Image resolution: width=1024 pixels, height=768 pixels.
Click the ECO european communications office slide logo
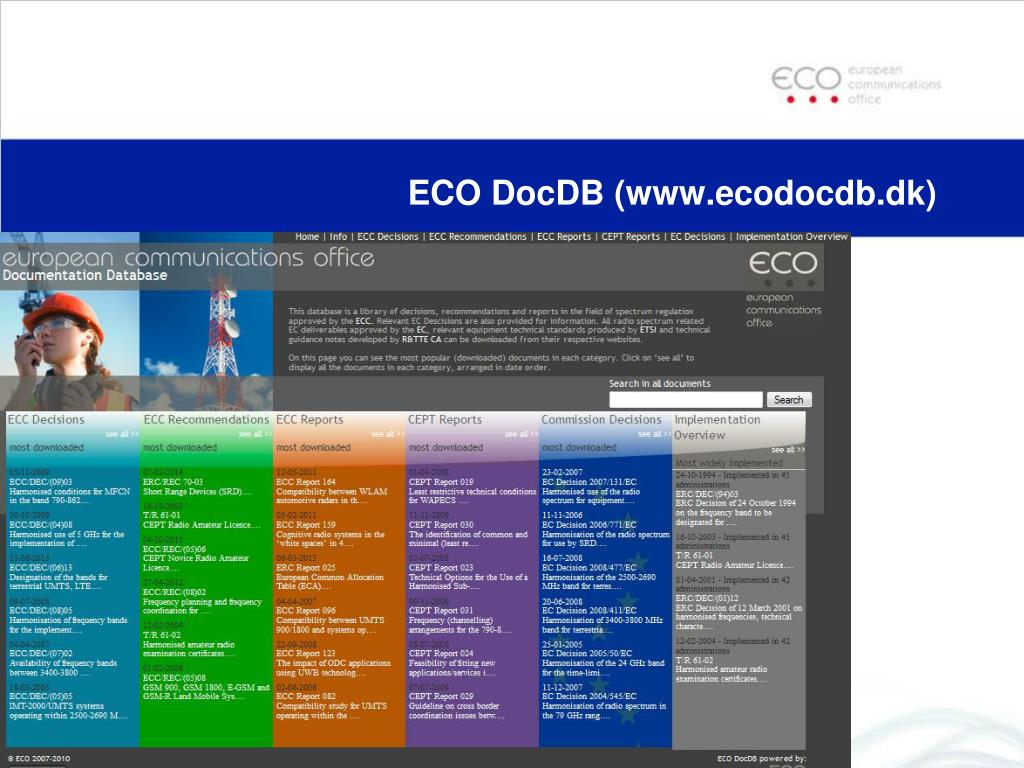coord(856,85)
